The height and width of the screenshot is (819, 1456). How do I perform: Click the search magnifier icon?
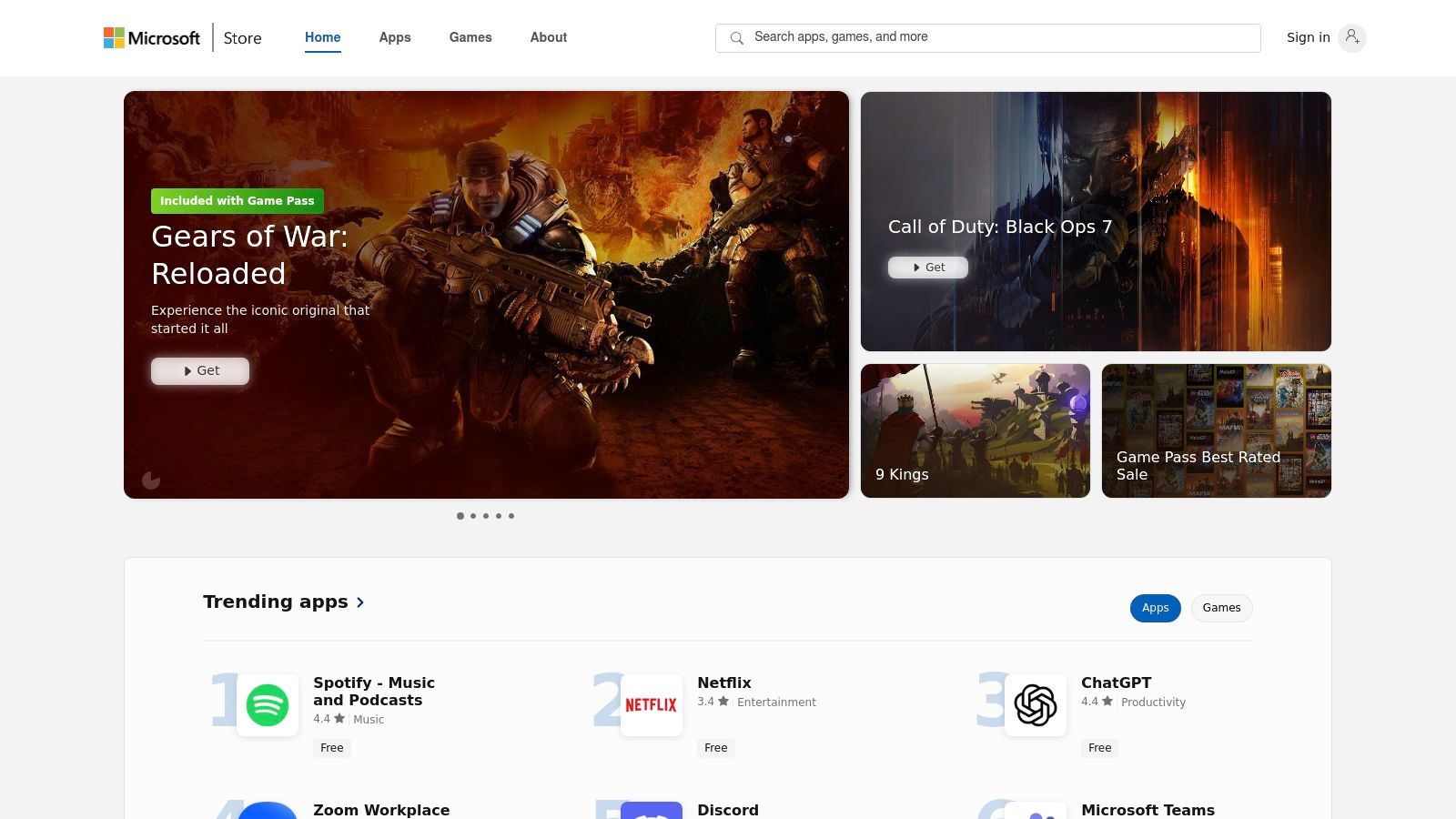pyautogui.click(x=737, y=37)
